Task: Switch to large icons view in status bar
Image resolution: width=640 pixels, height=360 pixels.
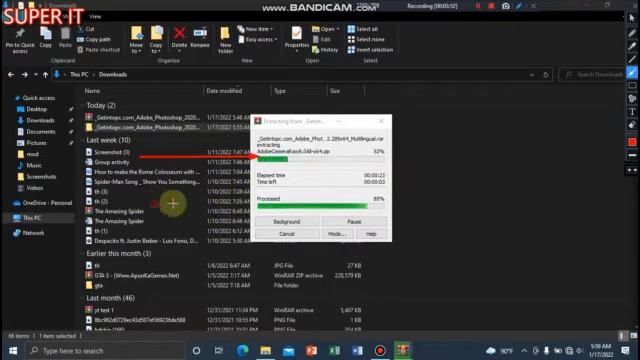Action: (633, 336)
